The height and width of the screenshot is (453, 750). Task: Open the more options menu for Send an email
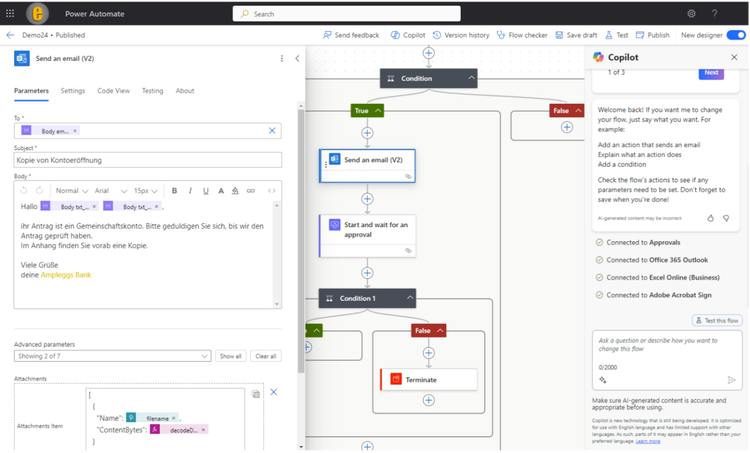(282, 58)
